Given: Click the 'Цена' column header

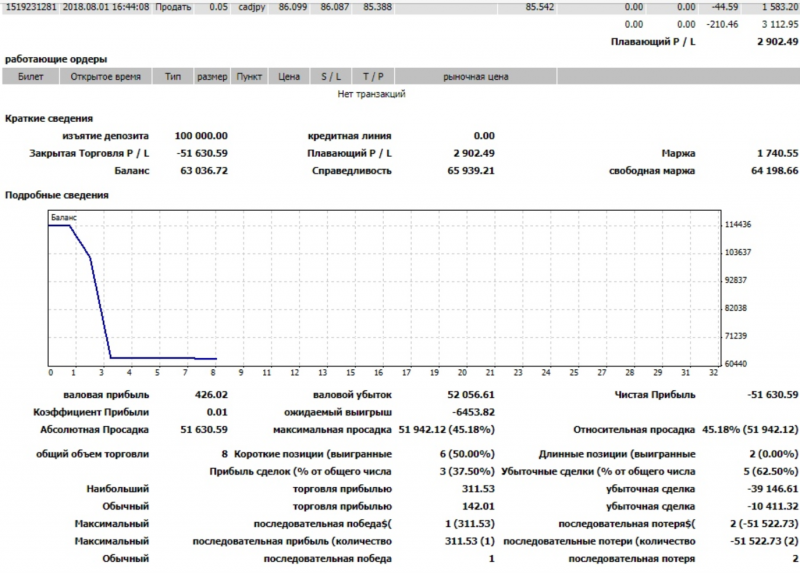Looking at the screenshot, I should pyautogui.click(x=289, y=77).
